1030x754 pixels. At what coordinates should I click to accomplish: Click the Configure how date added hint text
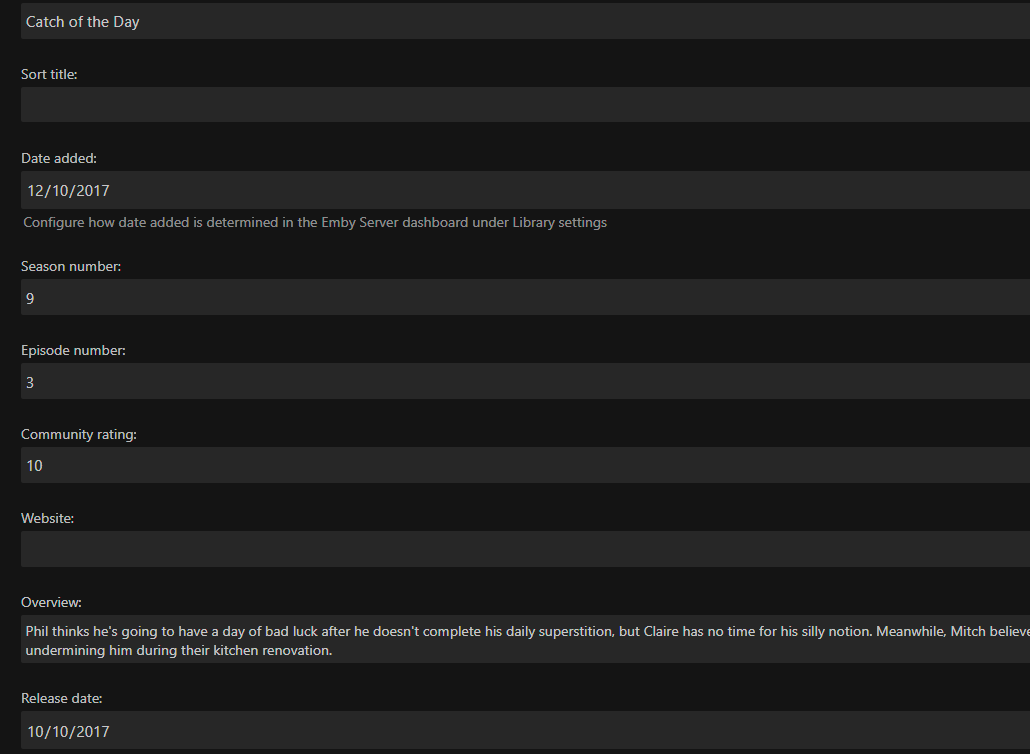315,222
